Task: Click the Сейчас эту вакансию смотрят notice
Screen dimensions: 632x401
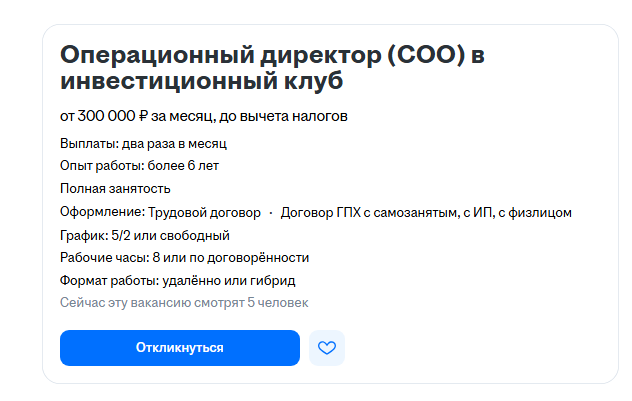Action: tap(184, 302)
